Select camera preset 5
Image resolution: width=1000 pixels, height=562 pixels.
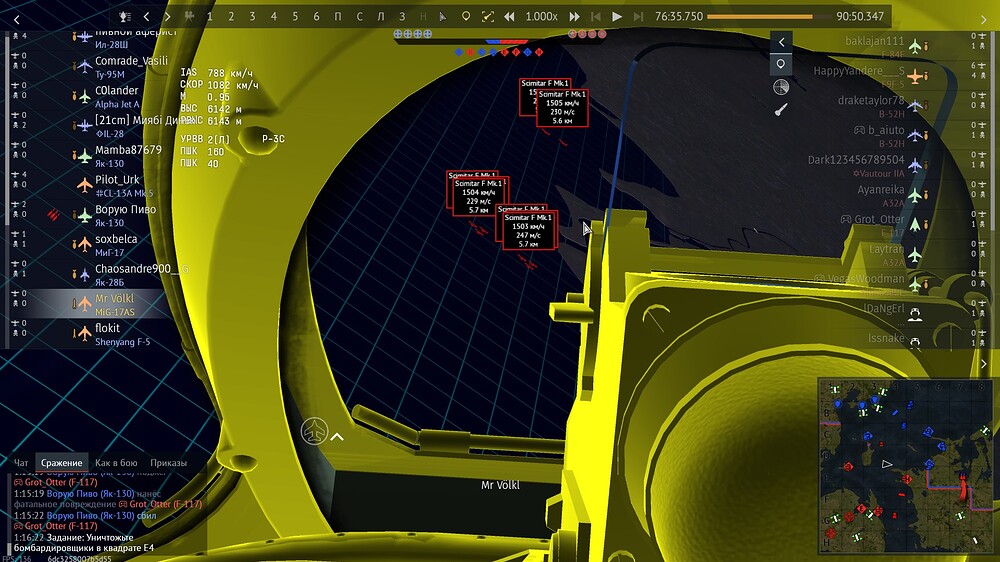point(295,17)
